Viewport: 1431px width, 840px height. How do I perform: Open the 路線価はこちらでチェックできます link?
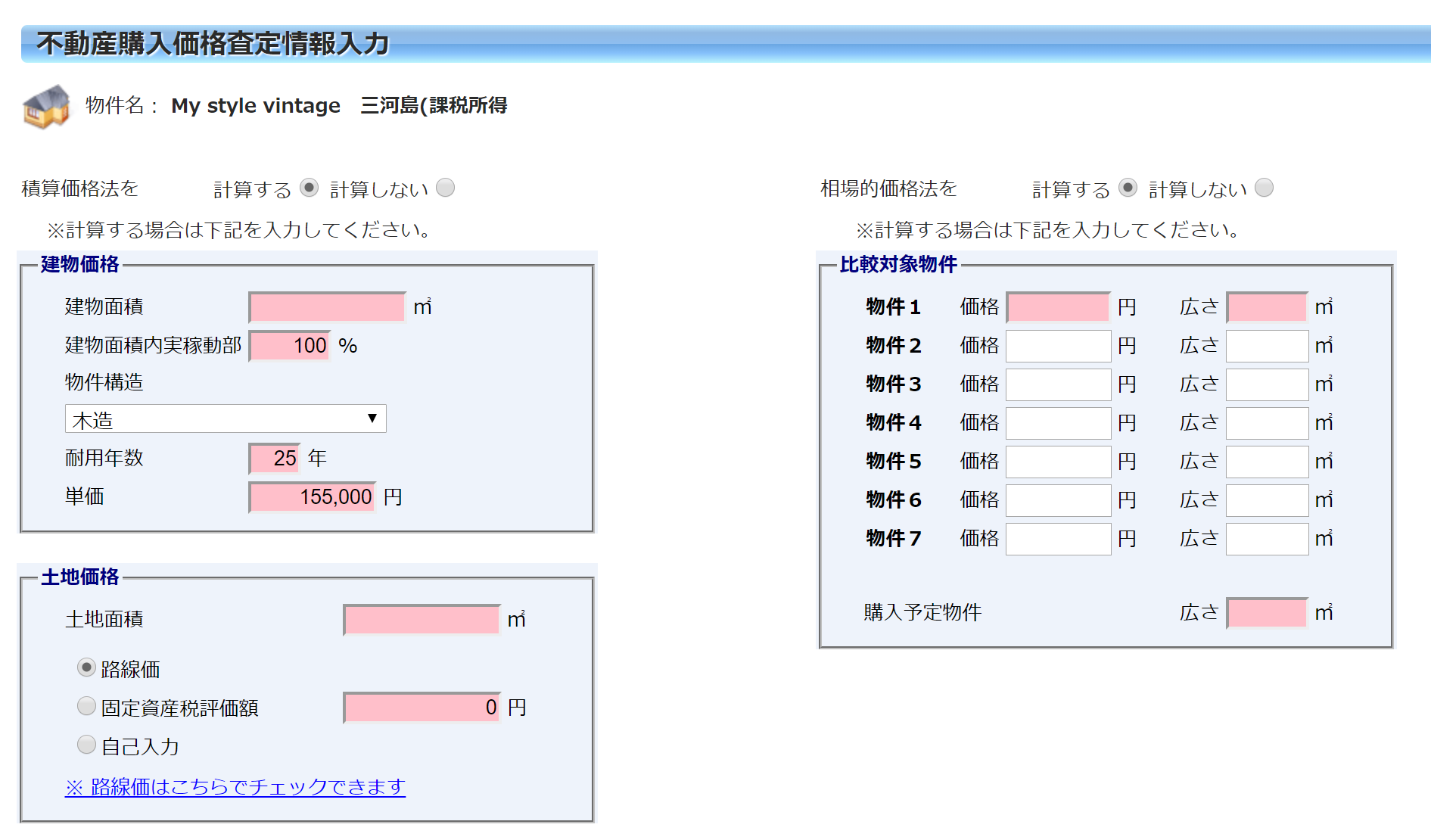point(235,787)
